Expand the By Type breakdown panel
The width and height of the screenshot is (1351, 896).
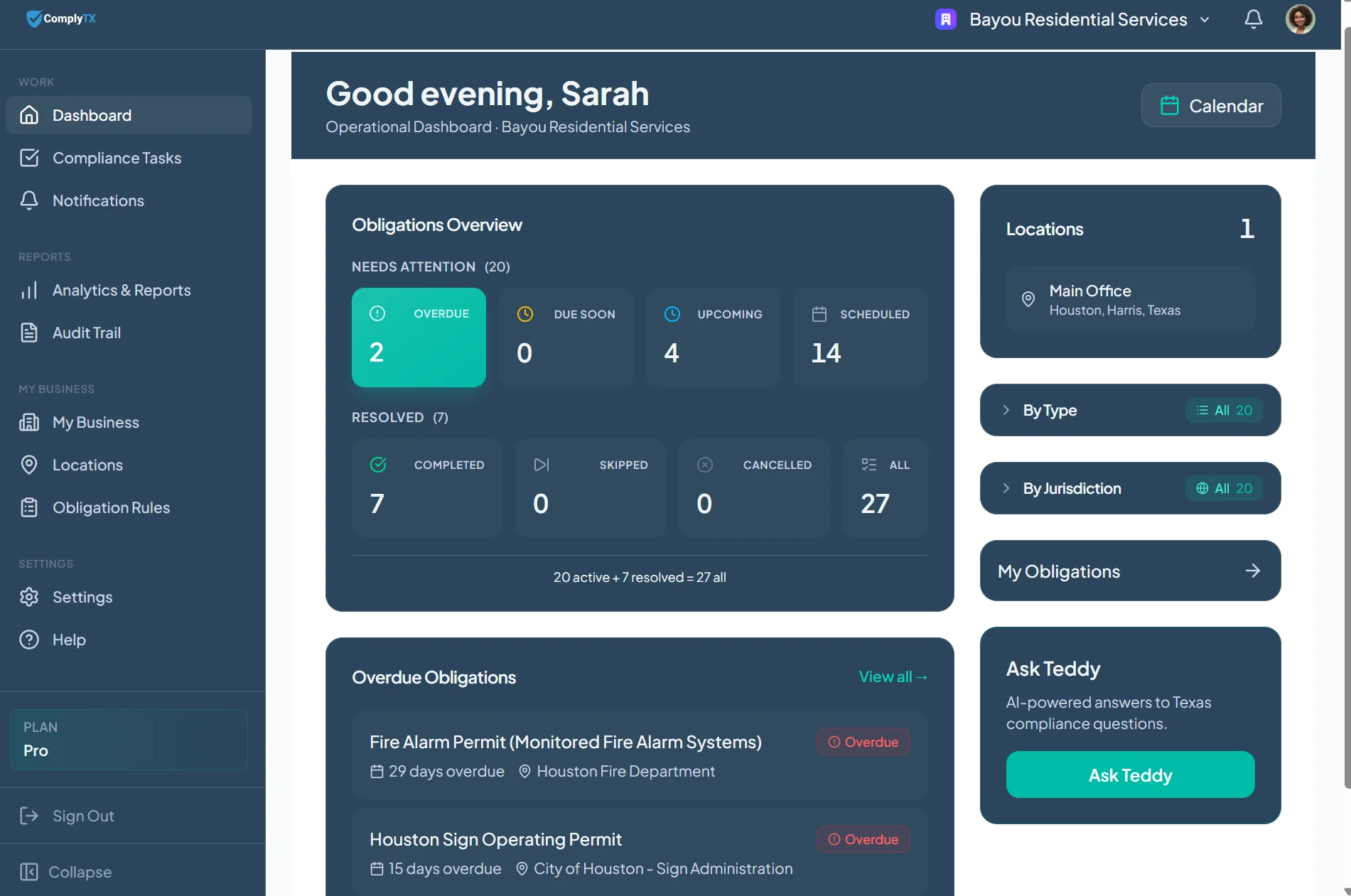point(1129,410)
